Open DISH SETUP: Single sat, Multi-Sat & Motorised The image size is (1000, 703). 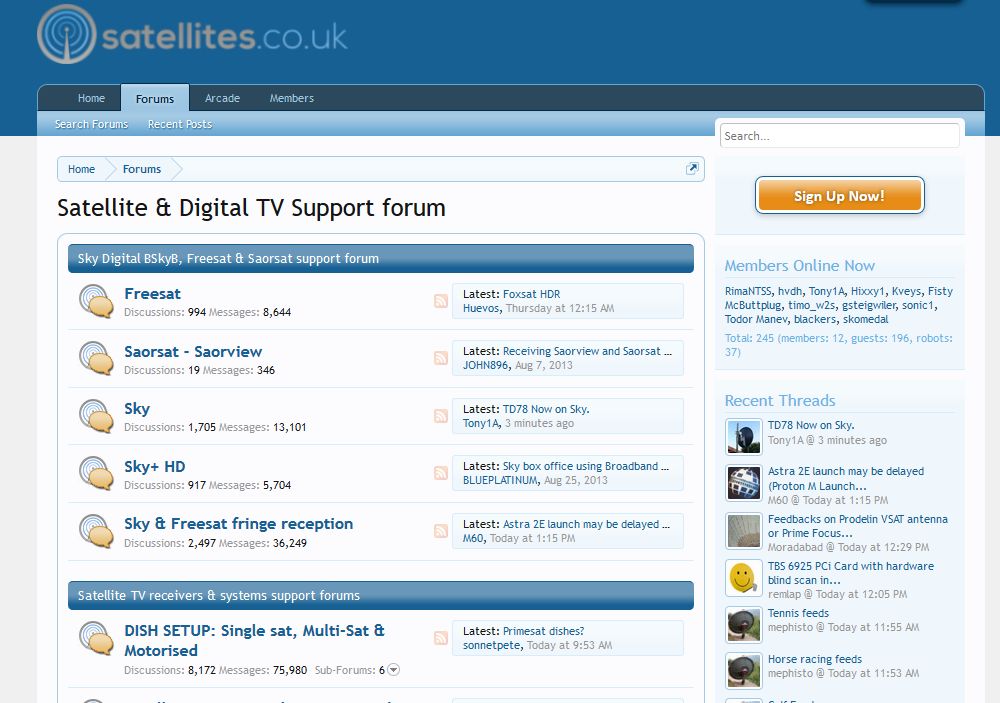254,640
